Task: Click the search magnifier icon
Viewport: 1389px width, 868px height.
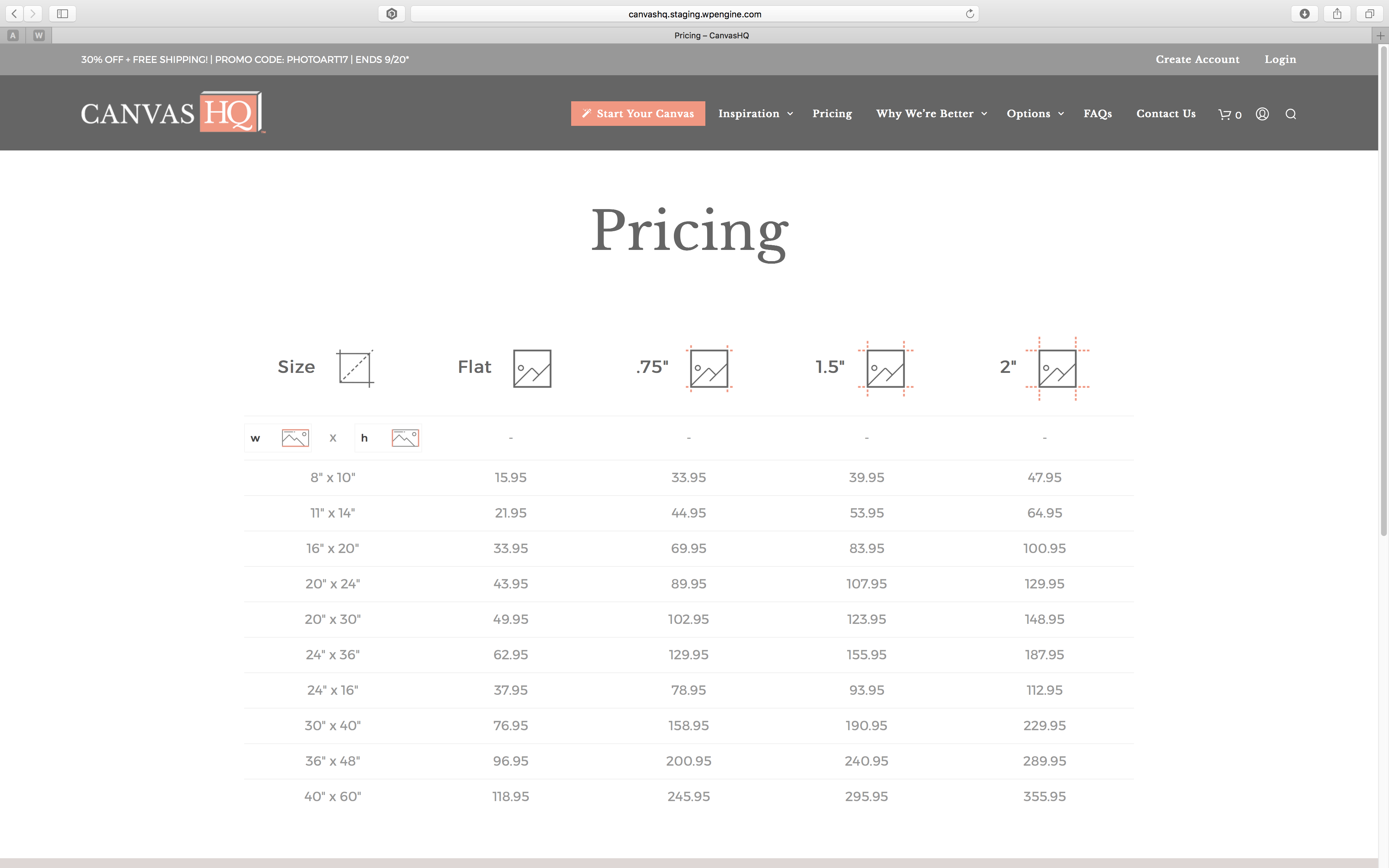Action: pyautogui.click(x=1291, y=114)
